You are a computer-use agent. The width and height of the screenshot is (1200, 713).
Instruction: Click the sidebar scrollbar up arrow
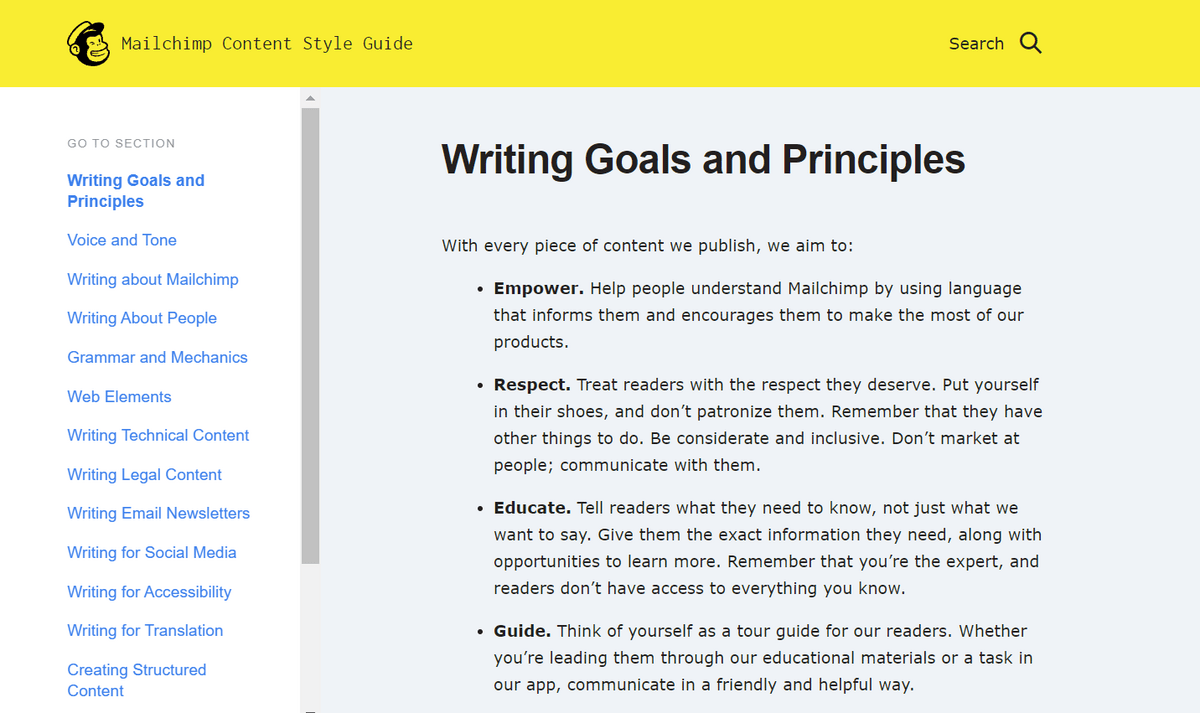point(310,98)
